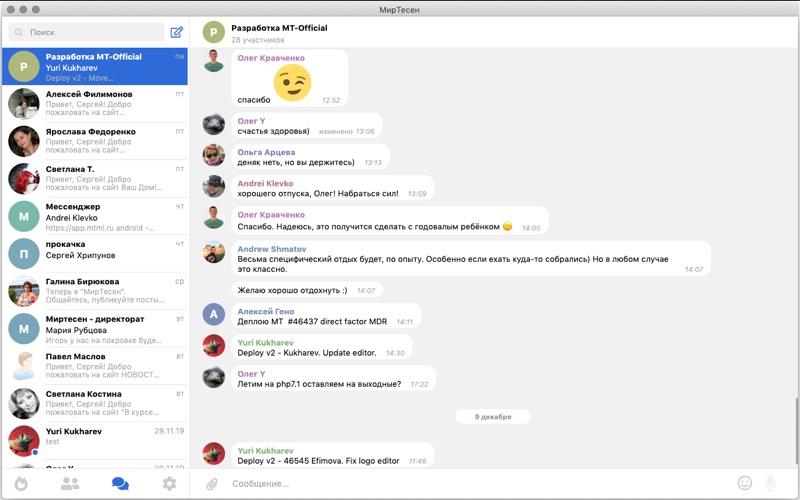Click Светлана Костина's black-and-white avatar
Viewport: 800px width, 500px height.
(24, 404)
